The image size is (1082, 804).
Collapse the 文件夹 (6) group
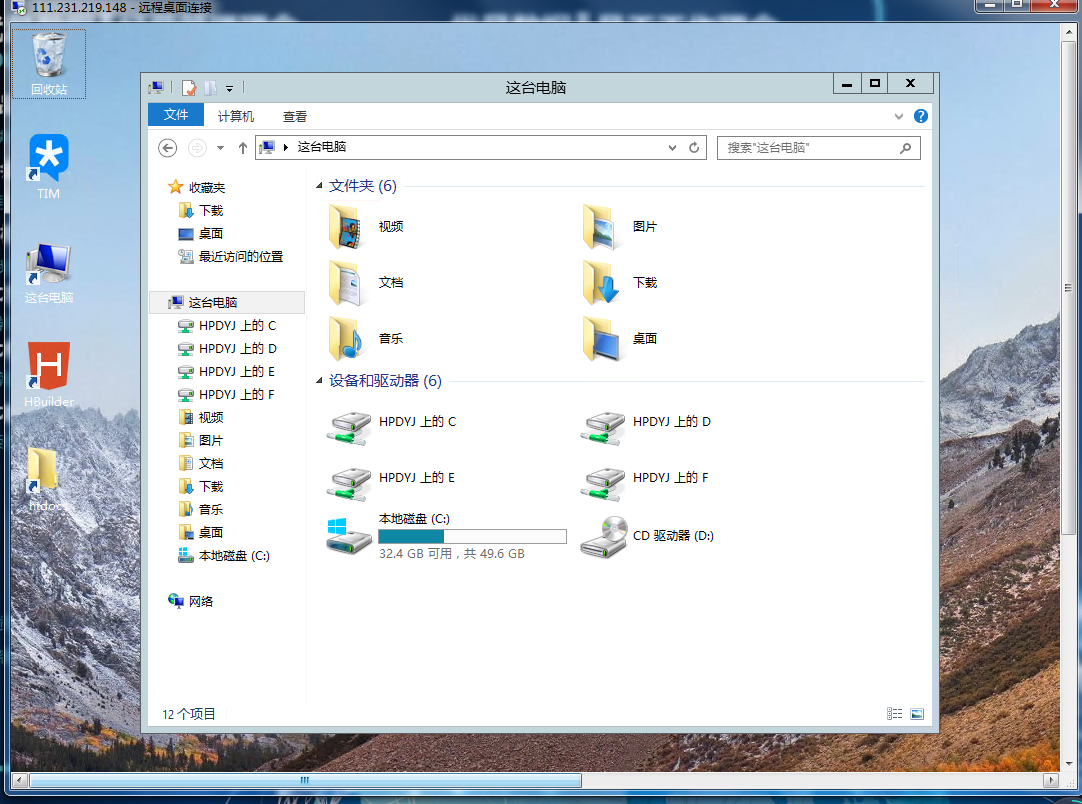tap(319, 186)
